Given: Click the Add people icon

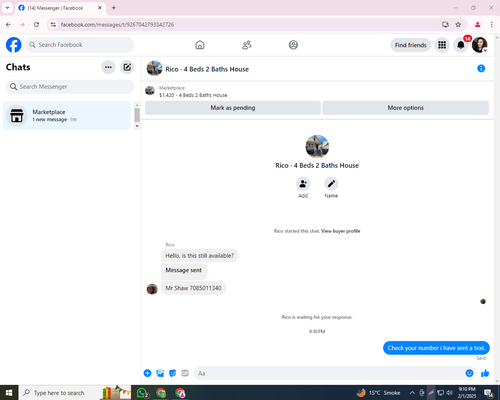Looking at the screenshot, I should click(303, 184).
